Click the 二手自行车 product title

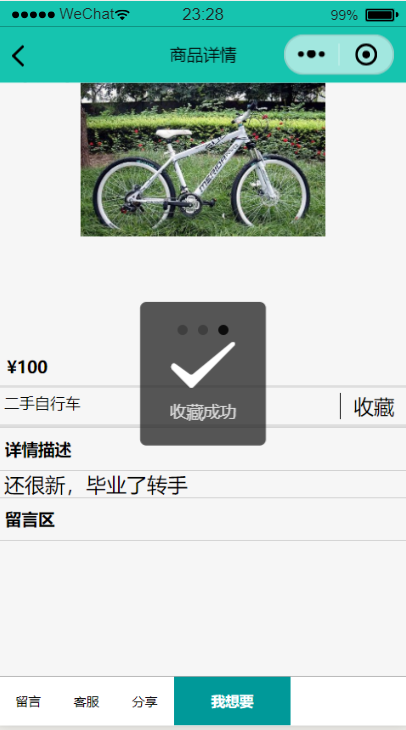click(42, 404)
